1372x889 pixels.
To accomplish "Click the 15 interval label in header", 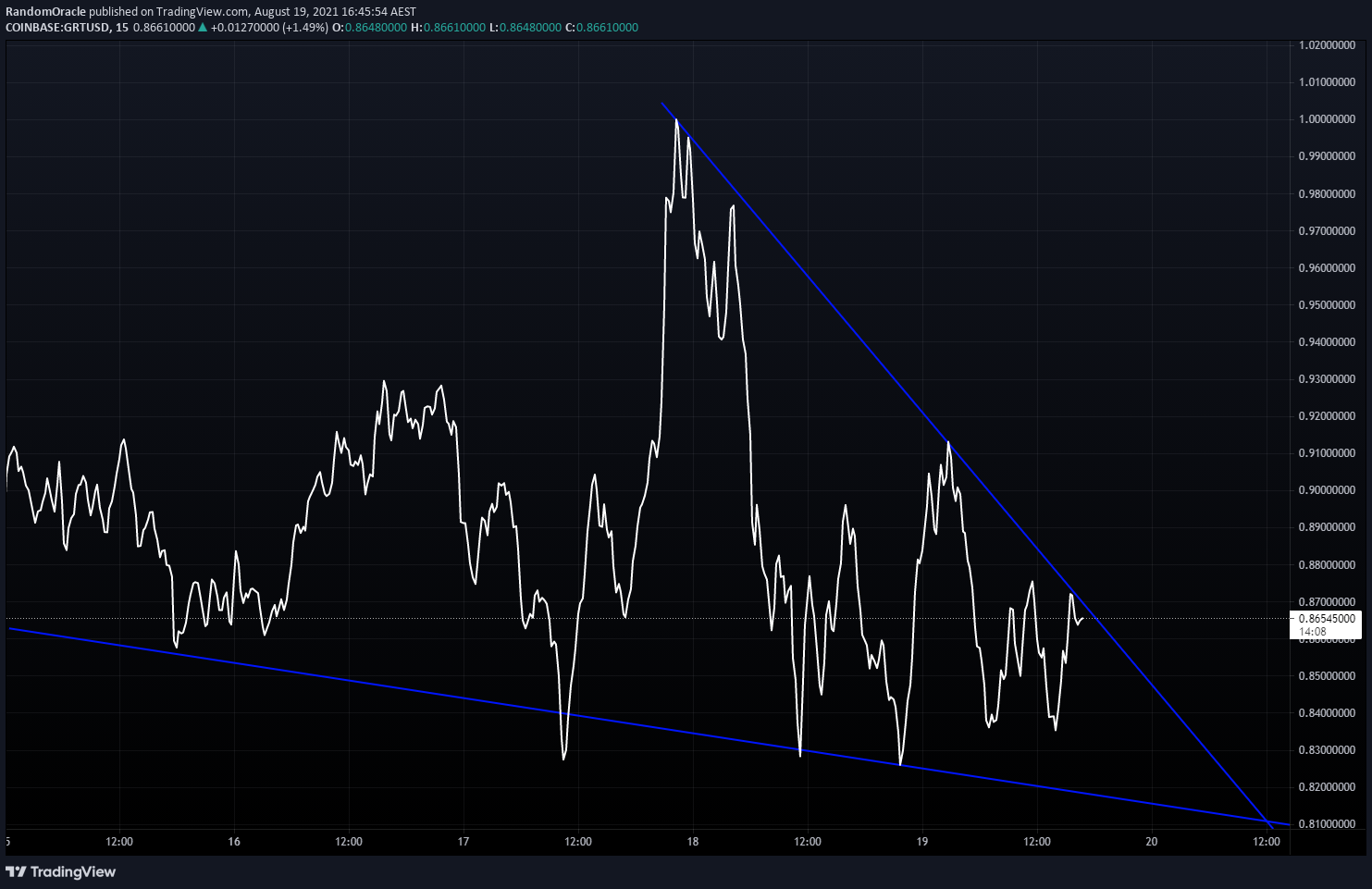I will click(x=122, y=28).
